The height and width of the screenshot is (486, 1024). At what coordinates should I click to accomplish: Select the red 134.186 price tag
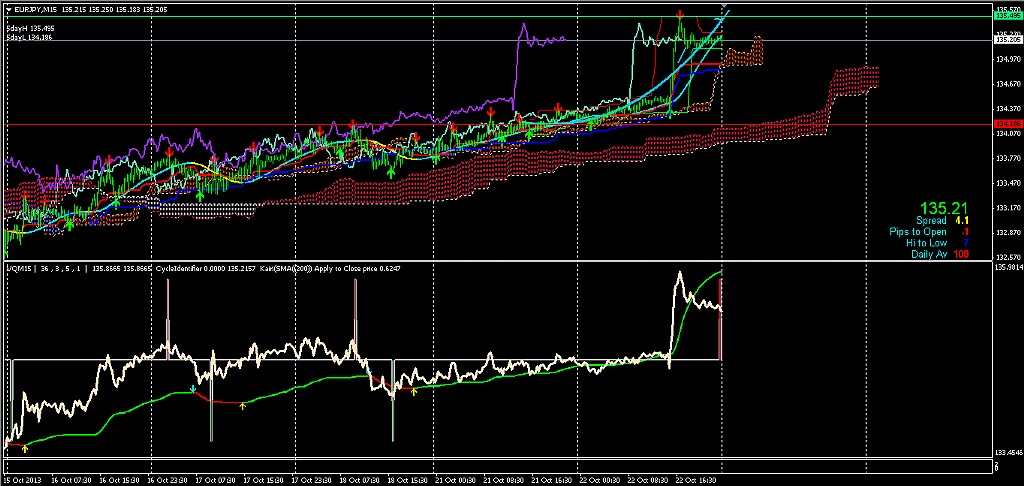click(1006, 124)
